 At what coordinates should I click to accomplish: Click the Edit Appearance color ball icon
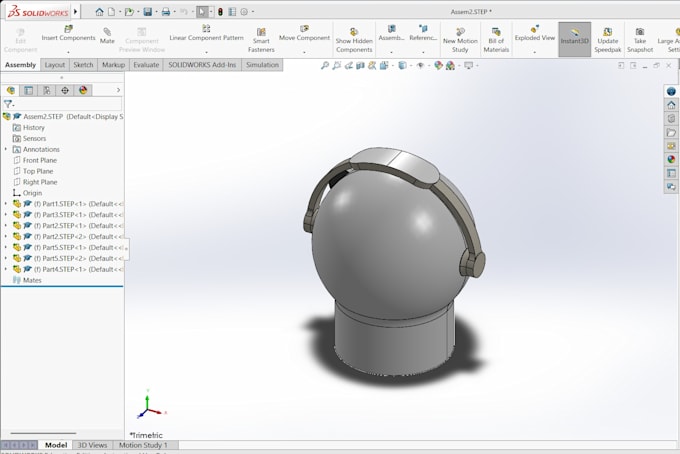[x=438, y=65]
